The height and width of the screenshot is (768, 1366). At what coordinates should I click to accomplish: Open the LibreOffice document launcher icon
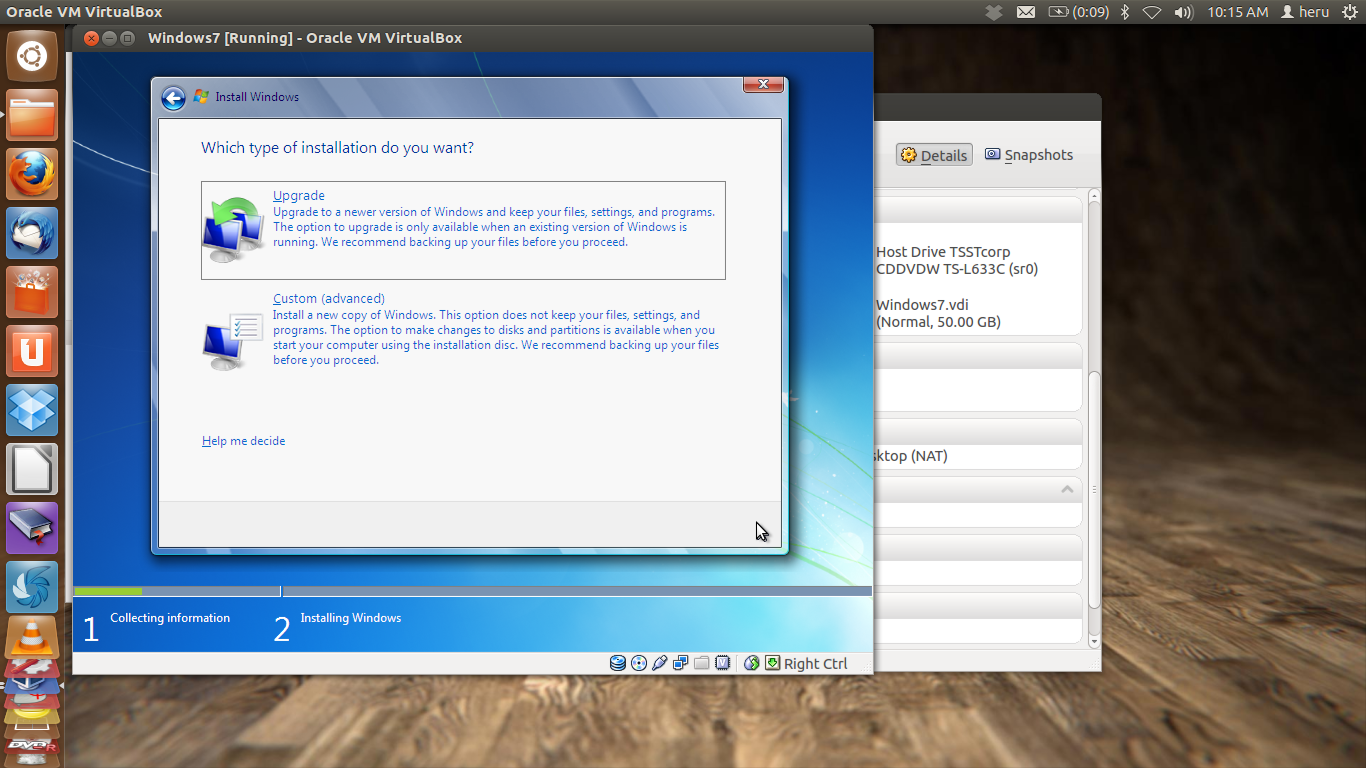click(32, 469)
